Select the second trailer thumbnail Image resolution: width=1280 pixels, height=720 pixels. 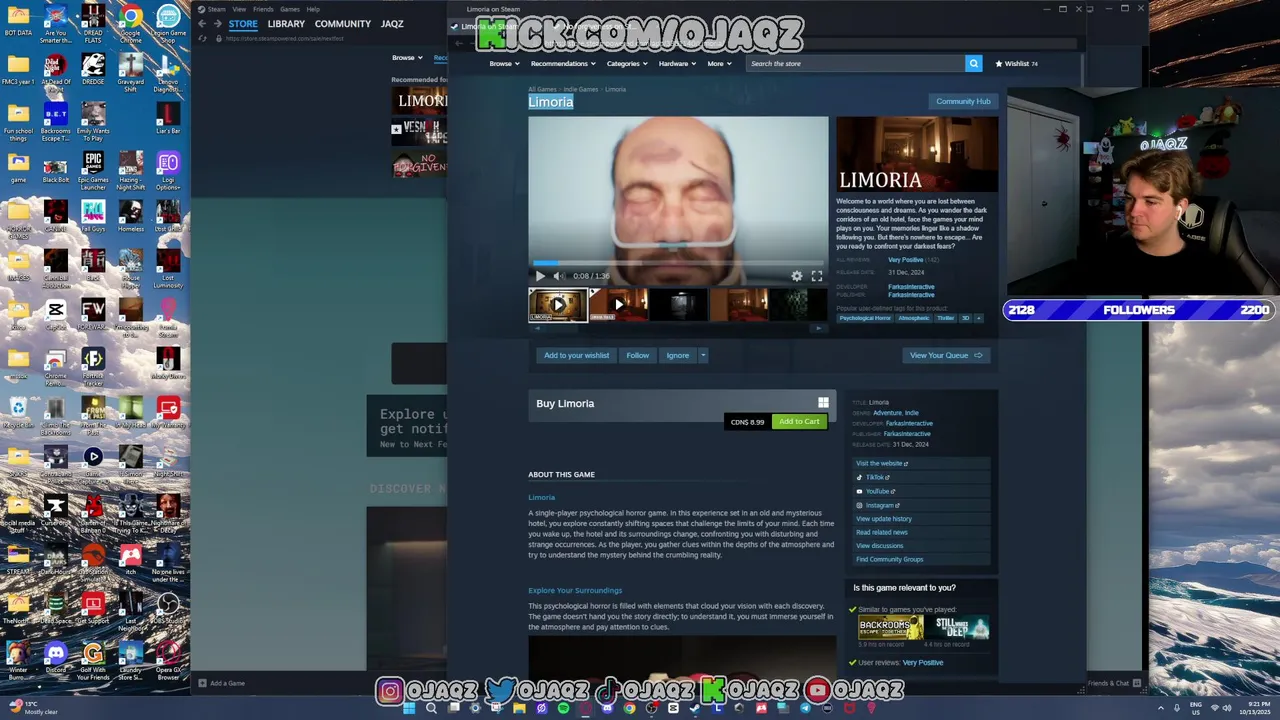point(618,305)
